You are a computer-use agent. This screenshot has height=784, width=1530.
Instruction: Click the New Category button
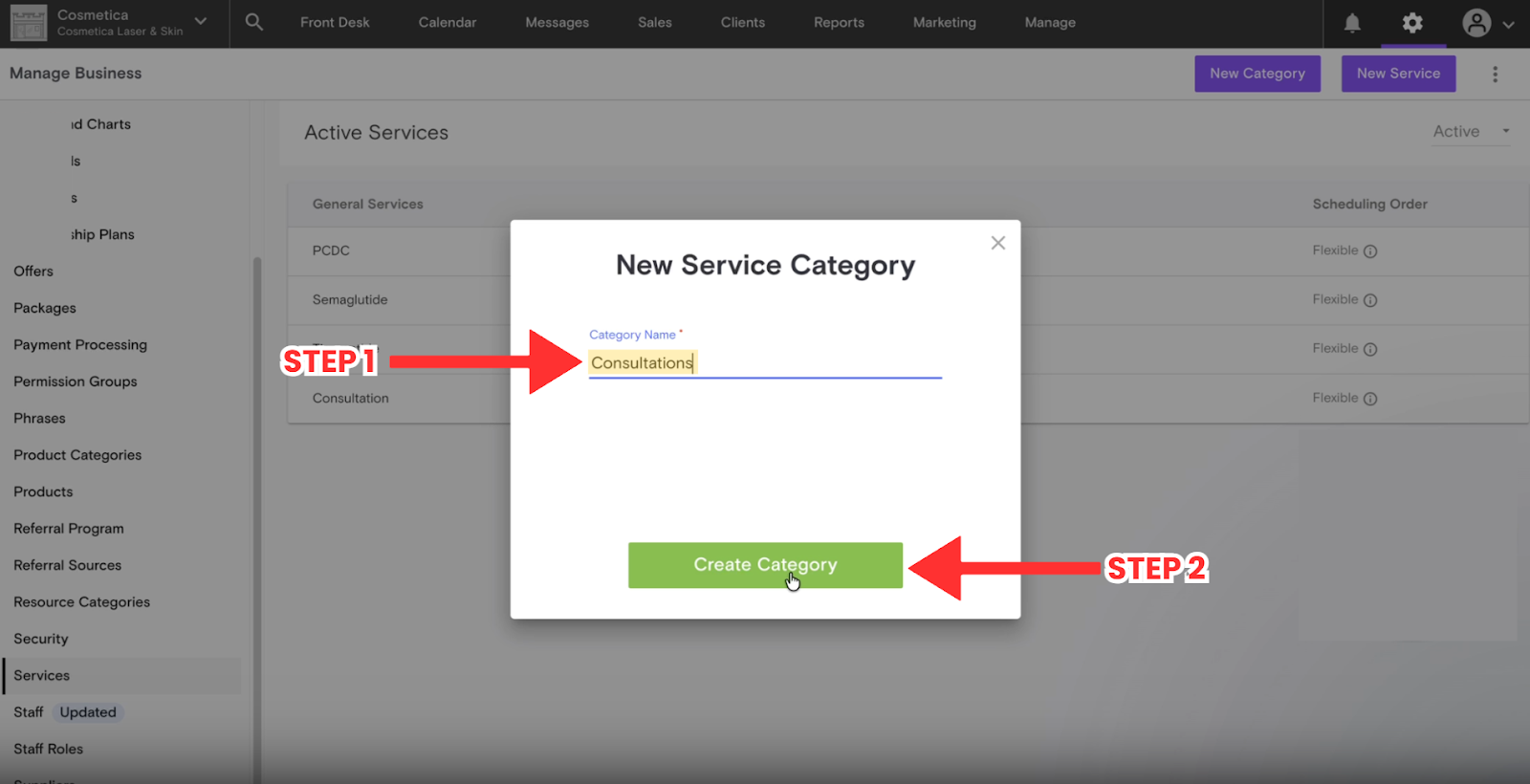tap(1257, 74)
